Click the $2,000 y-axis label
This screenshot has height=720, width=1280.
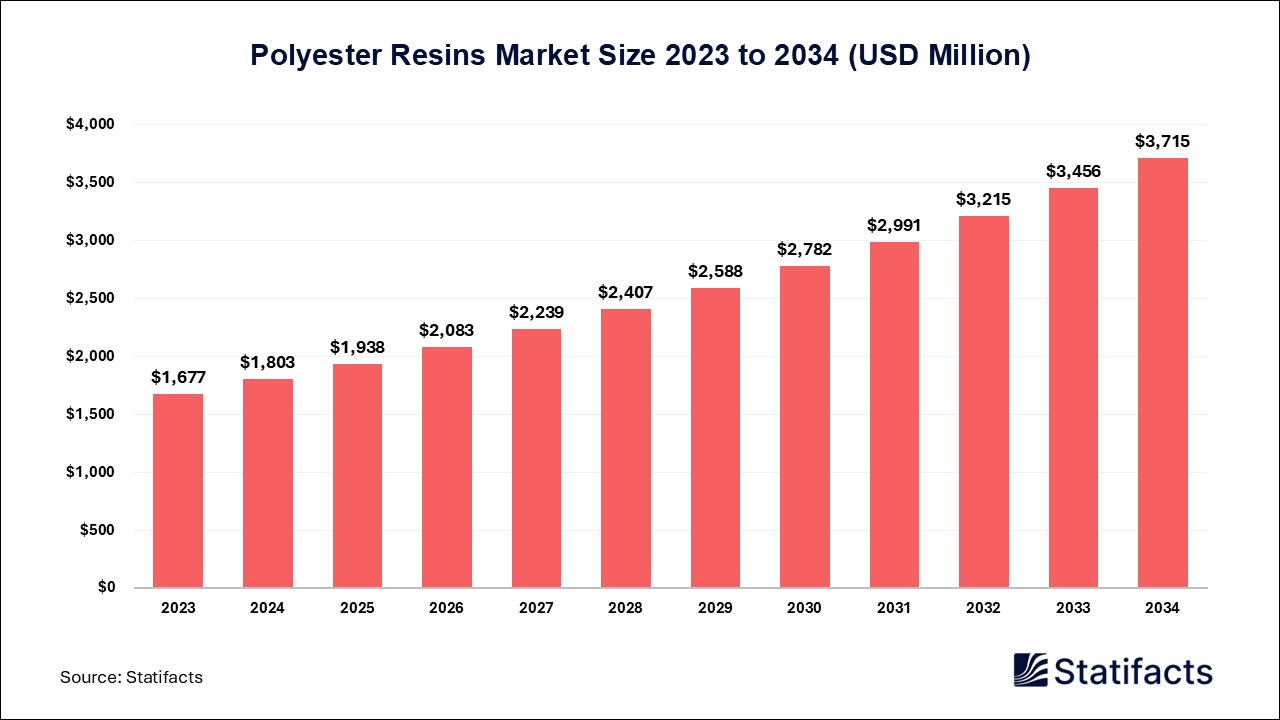coord(91,356)
